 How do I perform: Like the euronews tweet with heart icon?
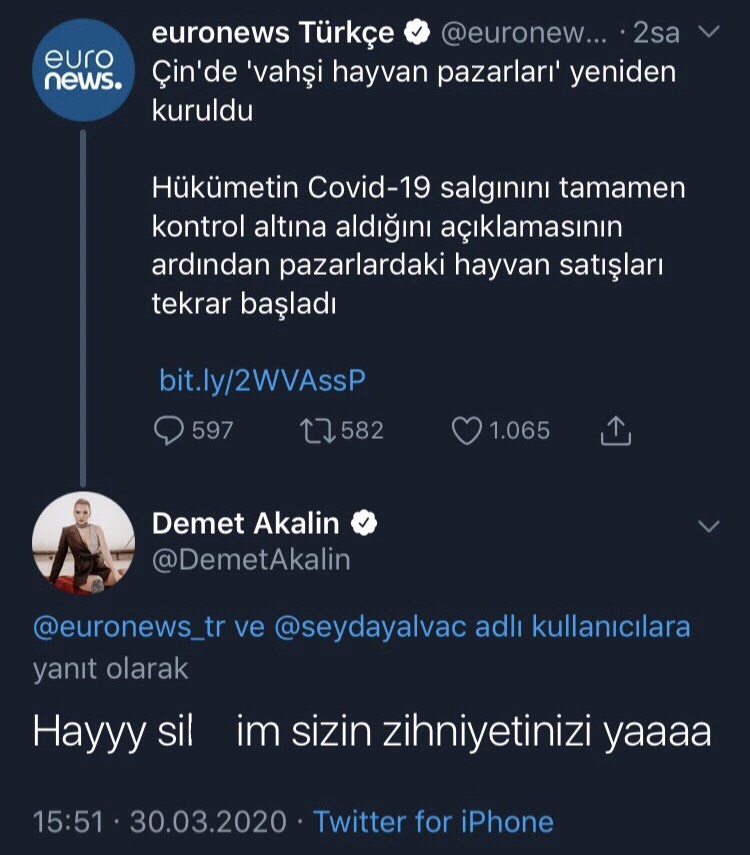467,430
